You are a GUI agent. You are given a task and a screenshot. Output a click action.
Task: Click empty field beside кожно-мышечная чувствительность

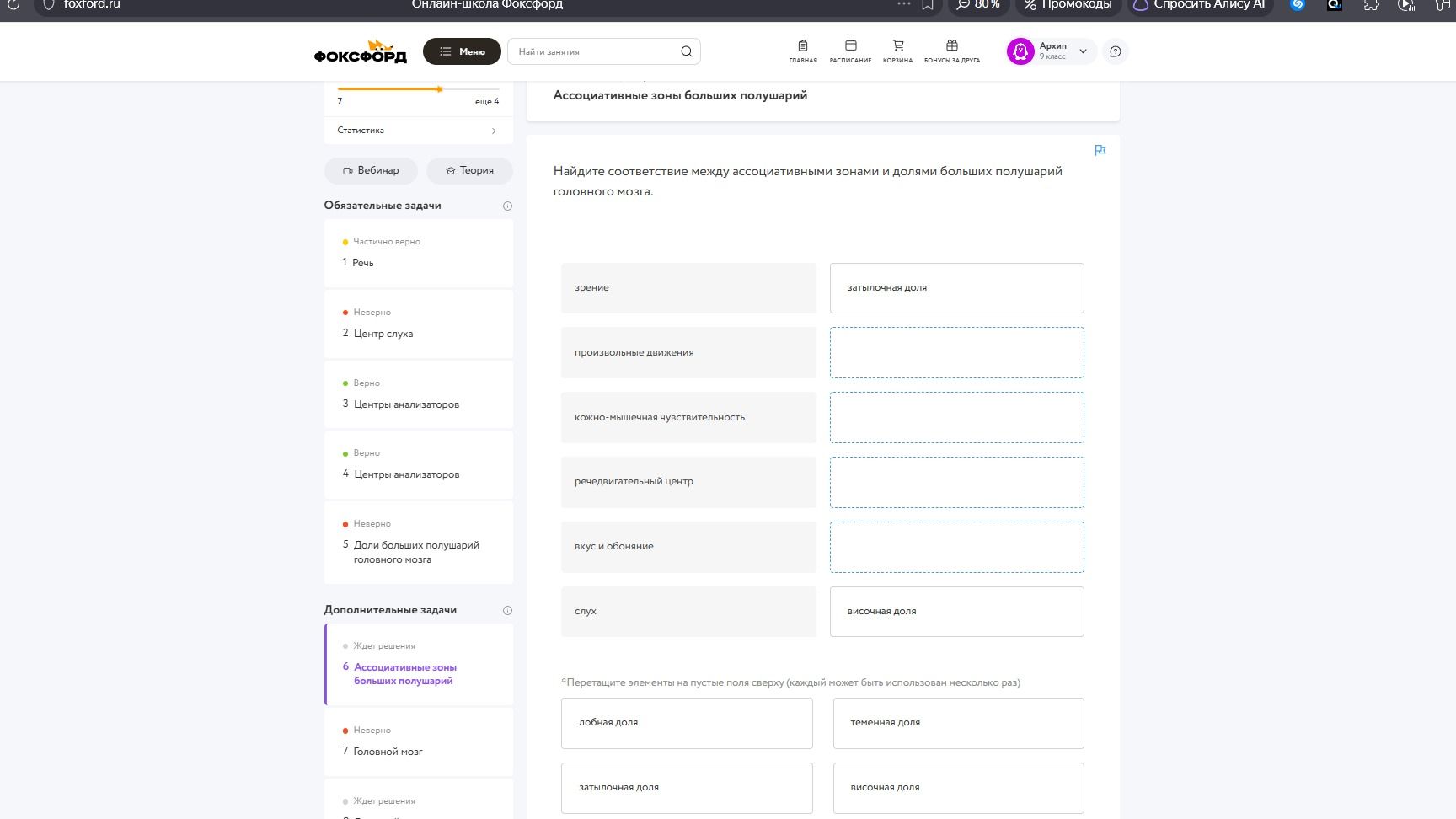coord(956,417)
